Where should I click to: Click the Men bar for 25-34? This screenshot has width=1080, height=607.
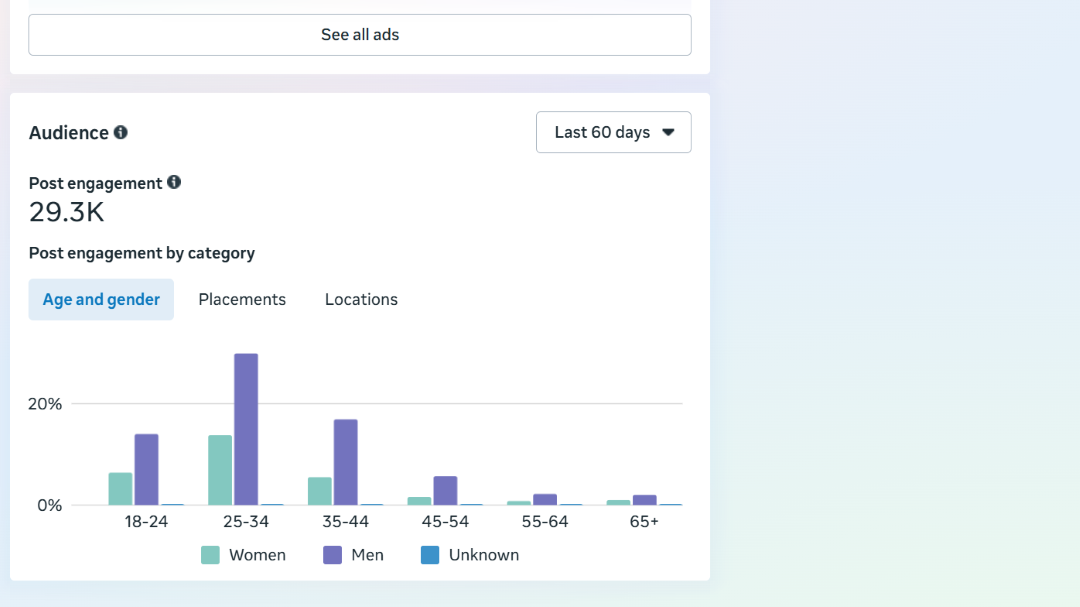(x=246, y=430)
